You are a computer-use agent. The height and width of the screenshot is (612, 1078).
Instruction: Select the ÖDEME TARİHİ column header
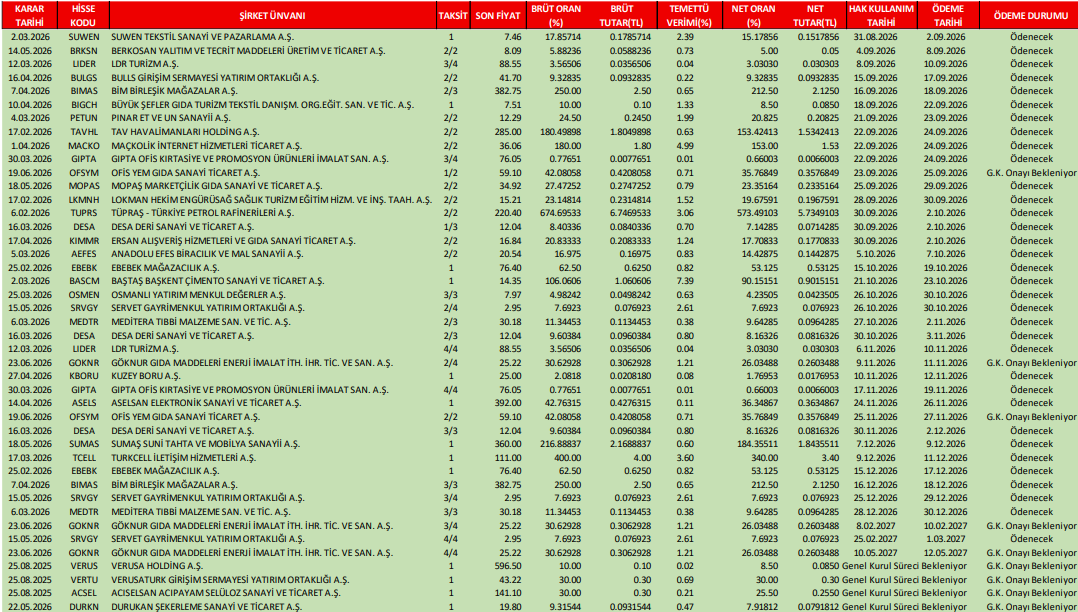(948, 16)
